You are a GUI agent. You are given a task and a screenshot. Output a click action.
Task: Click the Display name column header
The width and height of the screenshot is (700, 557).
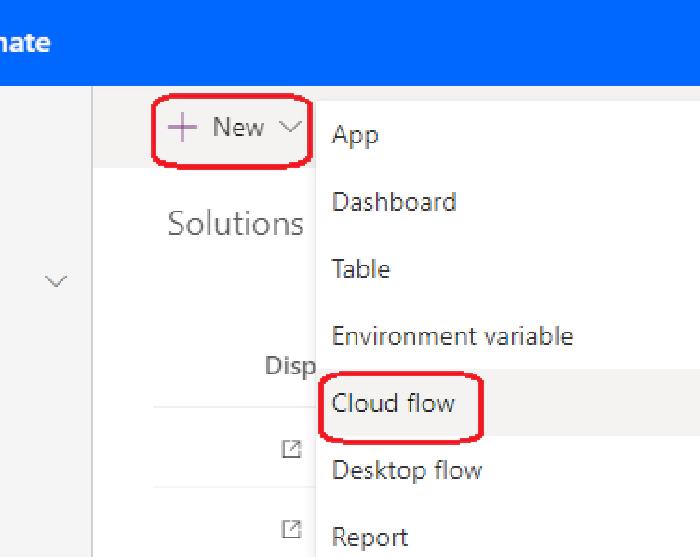(x=290, y=366)
